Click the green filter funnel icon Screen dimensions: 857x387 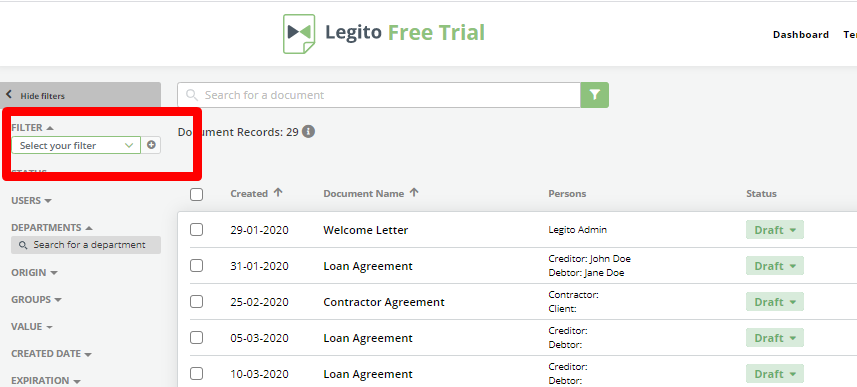tap(595, 95)
